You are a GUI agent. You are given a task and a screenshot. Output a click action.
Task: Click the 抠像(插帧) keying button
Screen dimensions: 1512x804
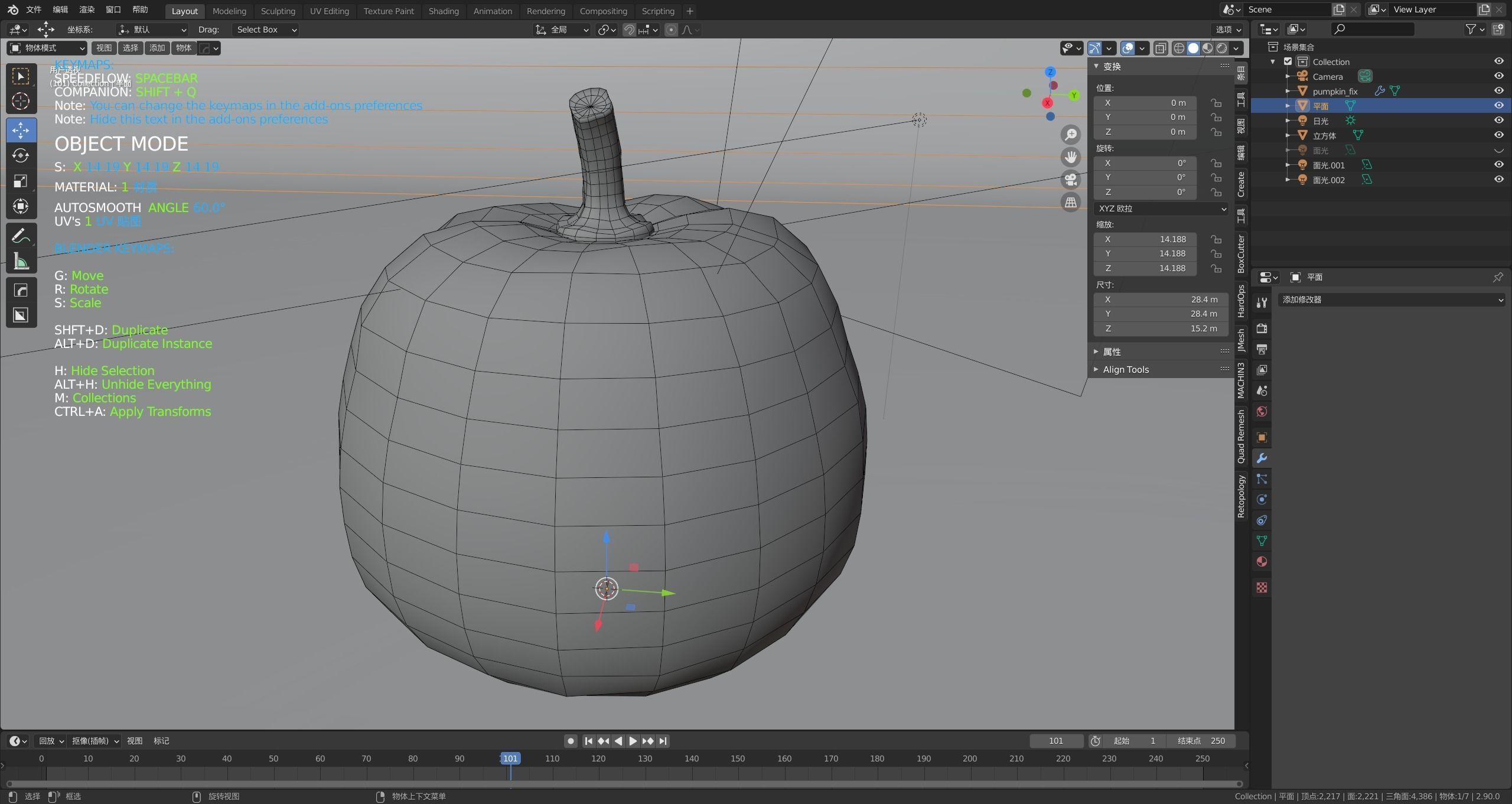[x=95, y=741]
